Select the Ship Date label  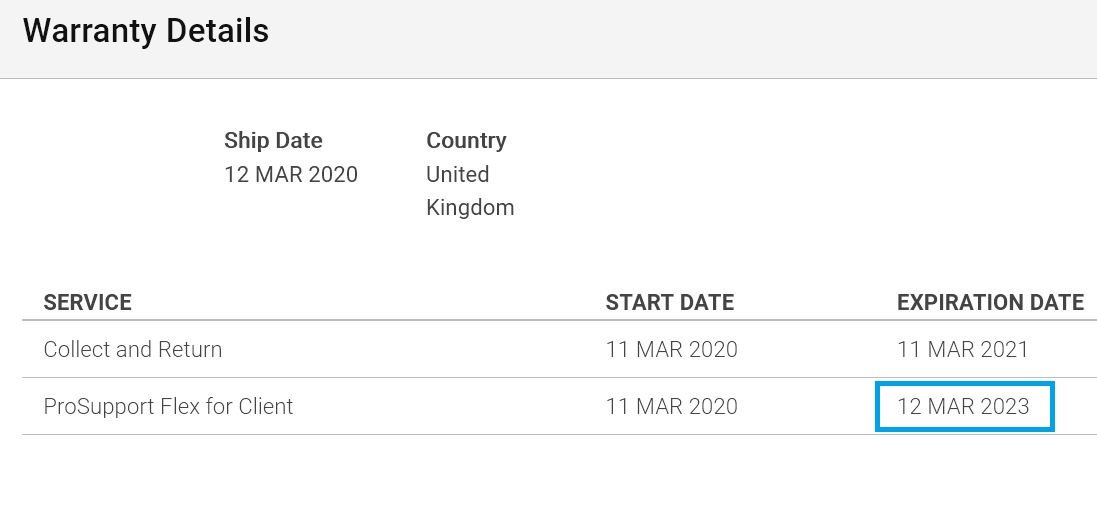[274, 141]
